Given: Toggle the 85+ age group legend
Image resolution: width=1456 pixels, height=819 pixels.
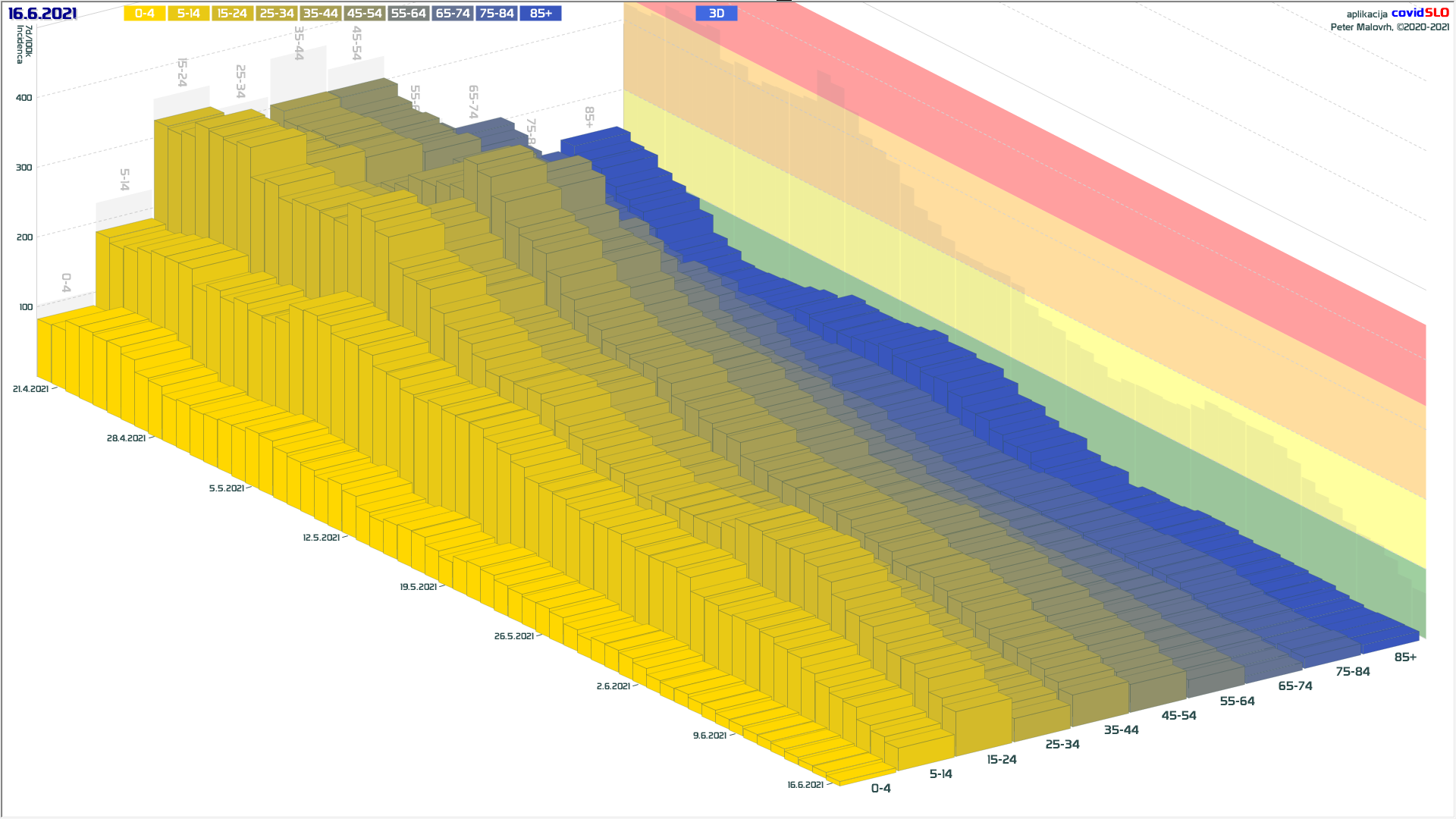Looking at the screenshot, I should pos(540,14).
